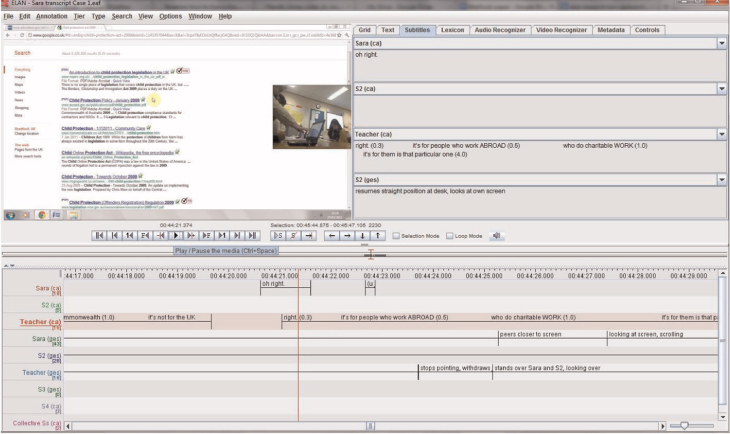Enable the Selection Mode checkbox
The width and height of the screenshot is (730, 434).
[396, 236]
